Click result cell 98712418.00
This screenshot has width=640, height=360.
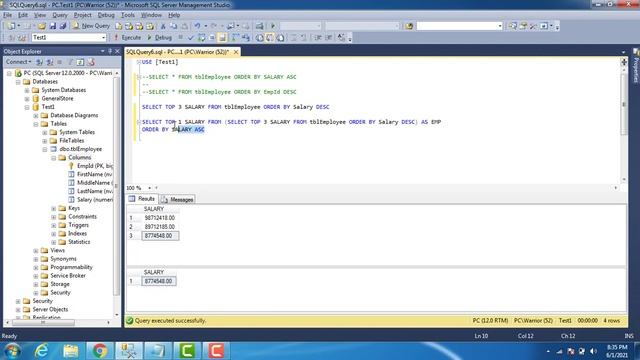[x=160, y=218]
